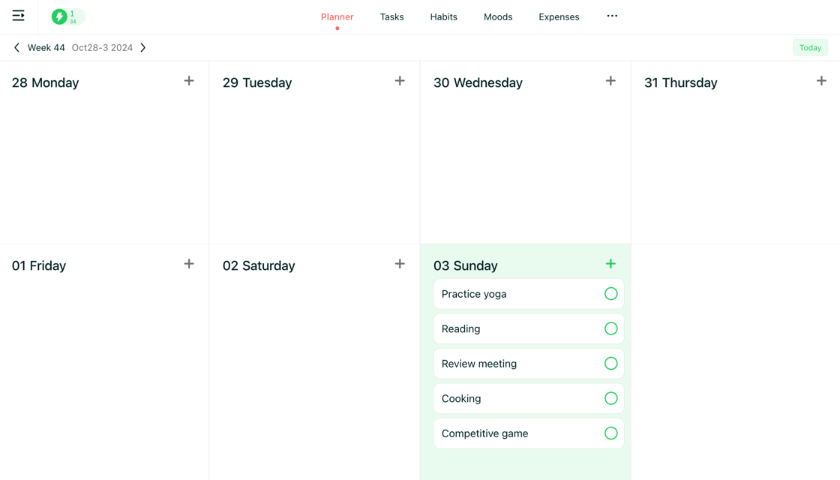Add a task to 02 Saturday

coord(400,264)
